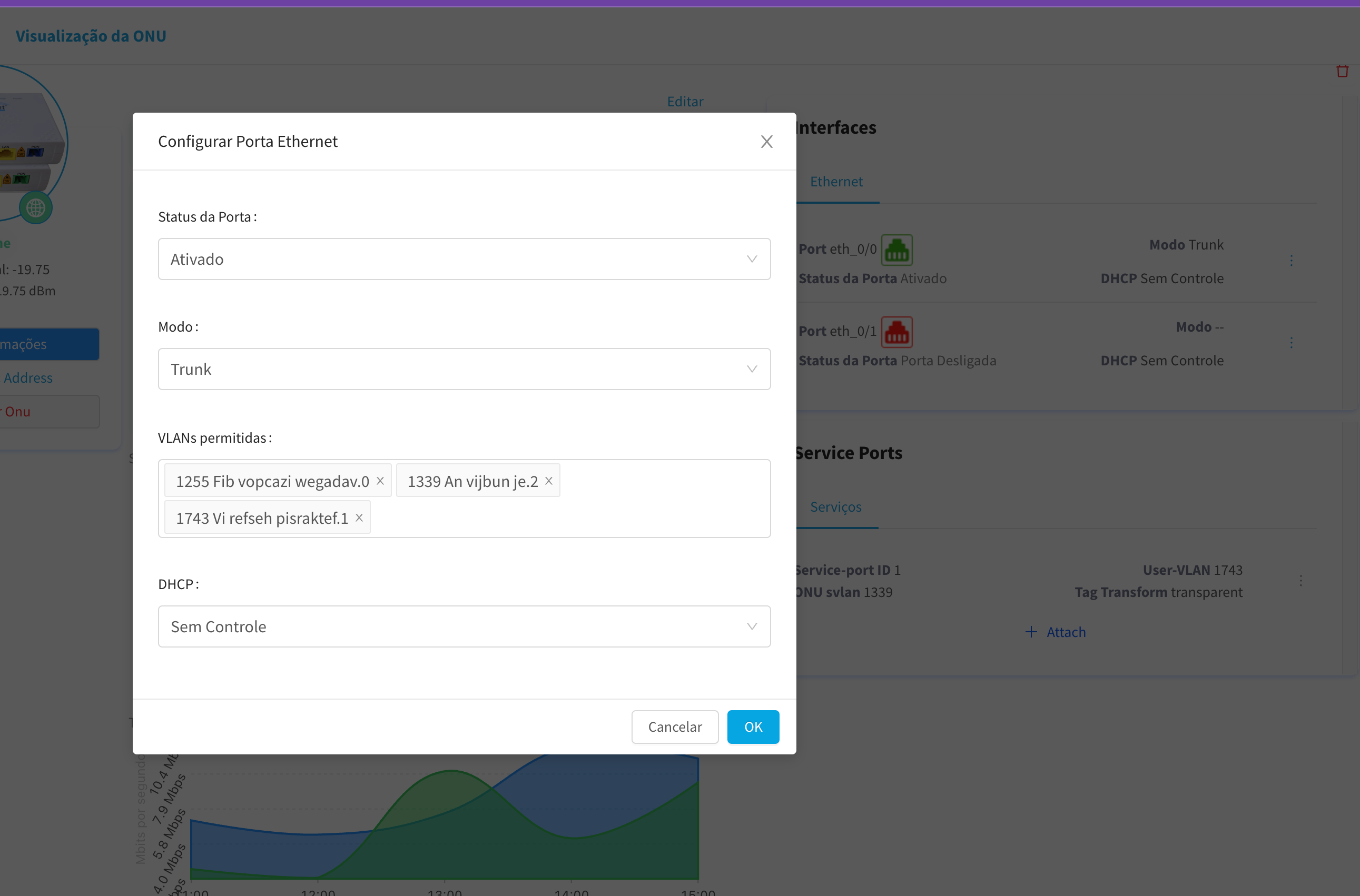Remove VLAN 1255 Fib vopcazi wegadav.0 tag

pos(380,481)
